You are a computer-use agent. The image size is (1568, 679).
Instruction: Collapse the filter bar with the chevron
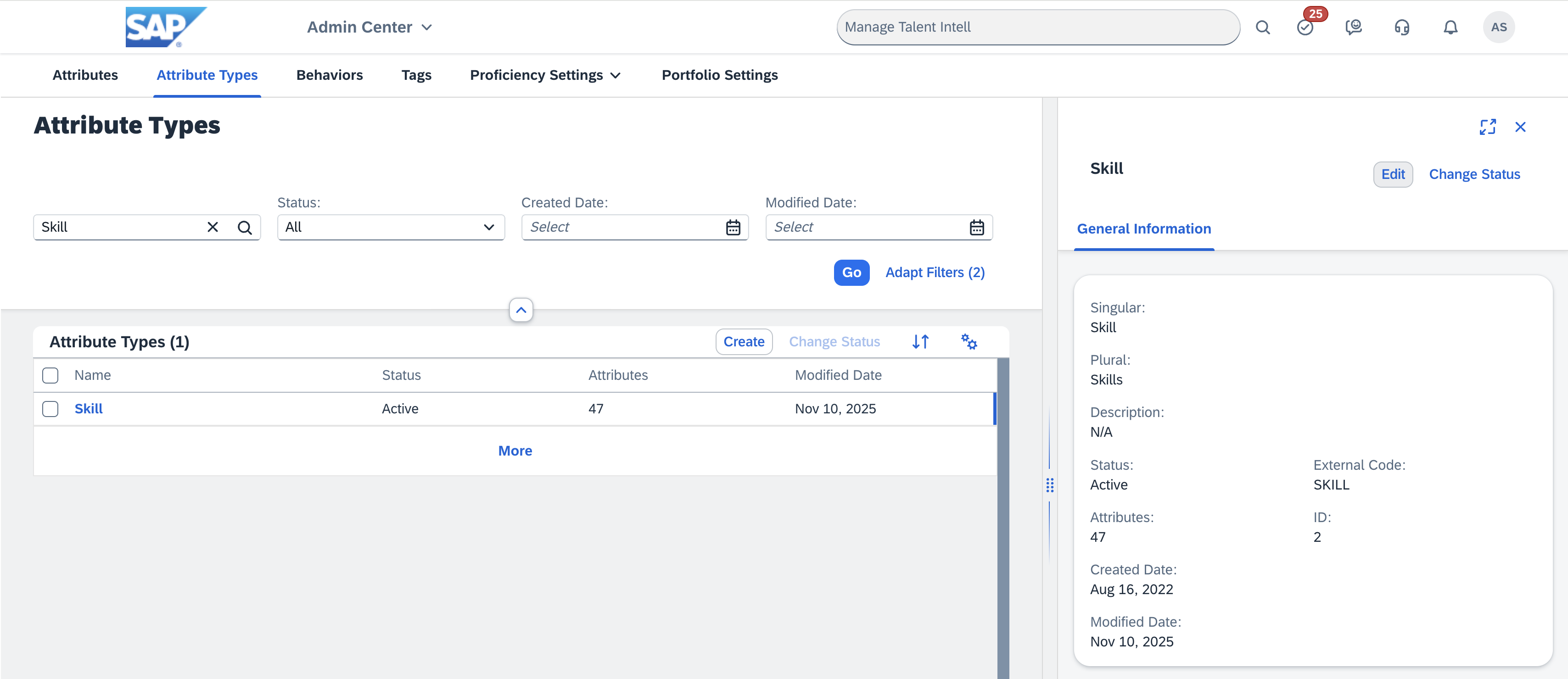[x=521, y=310]
